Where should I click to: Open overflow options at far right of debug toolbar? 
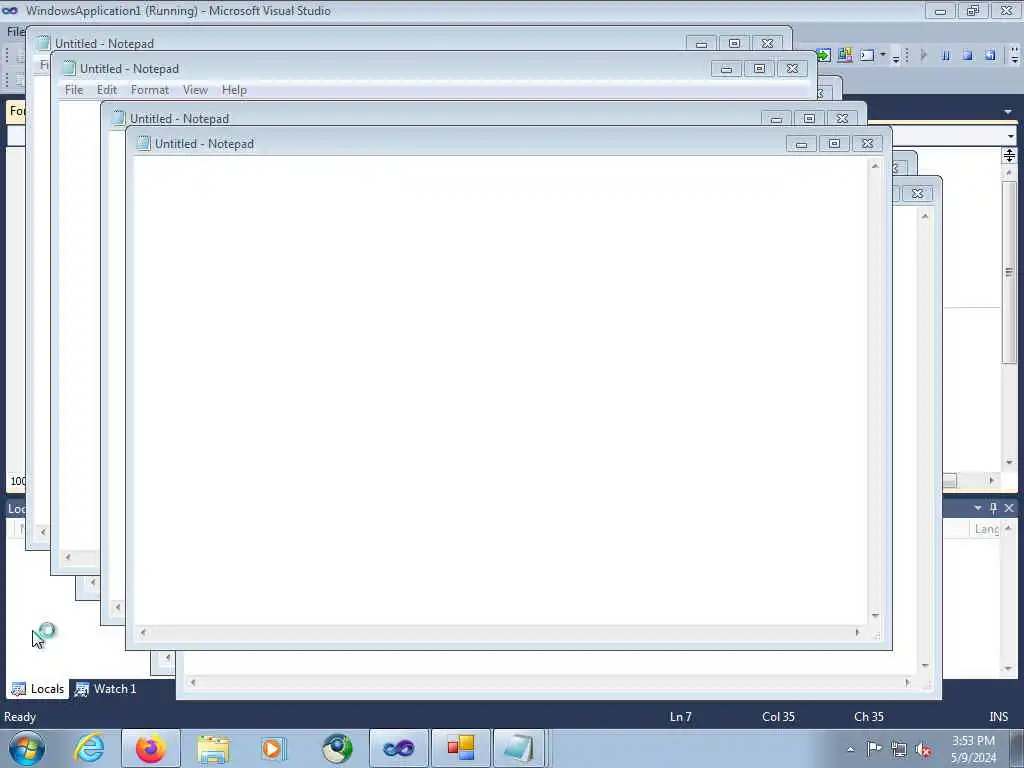point(1014,56)
